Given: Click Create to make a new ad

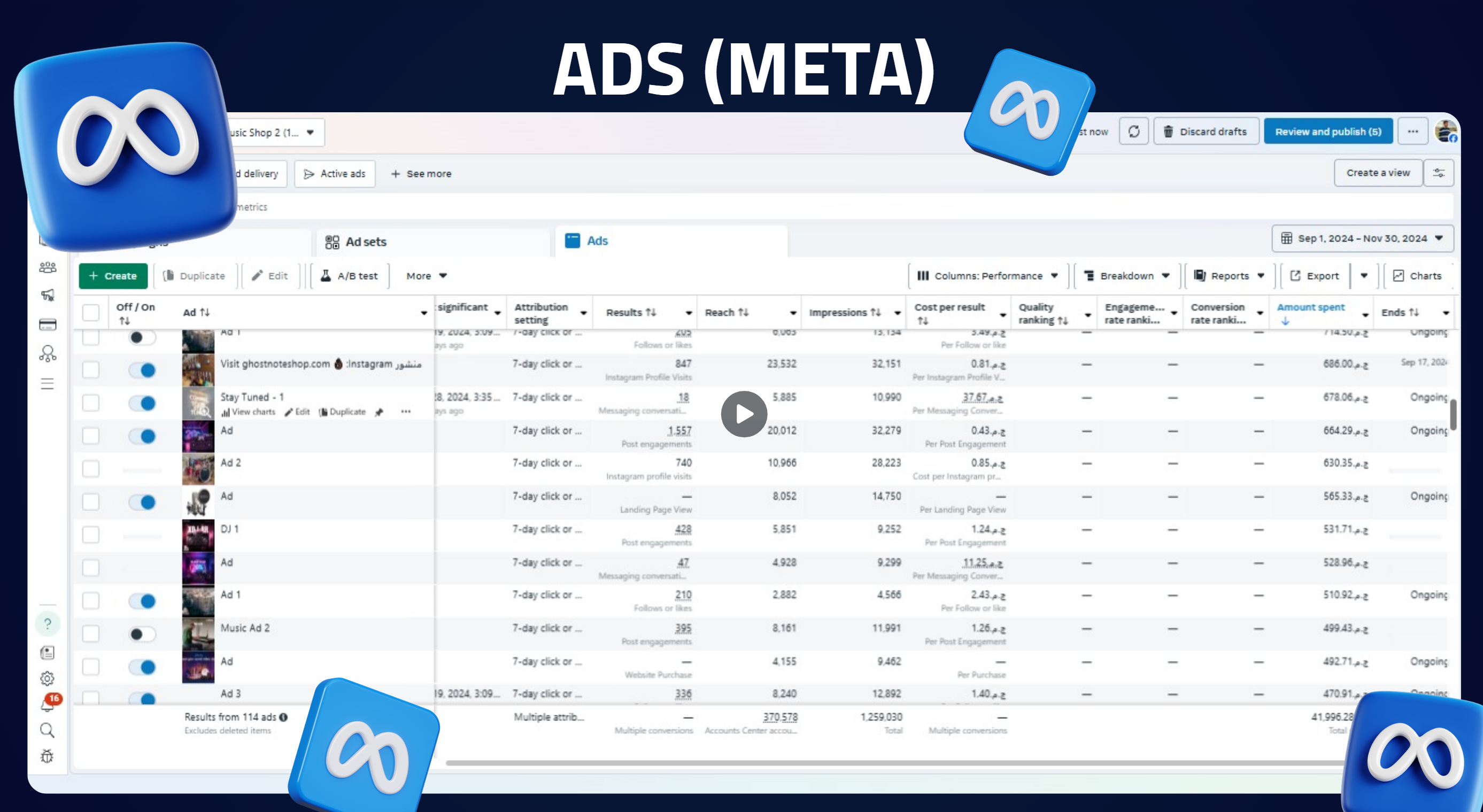Looking at the screenshot, I should click(113, 276).
